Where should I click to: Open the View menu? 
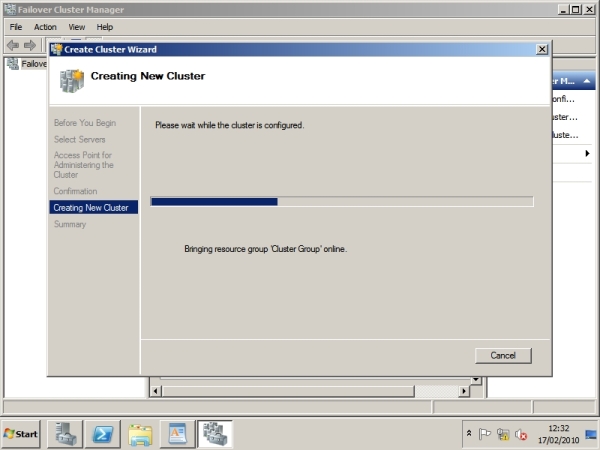point(77,27)
